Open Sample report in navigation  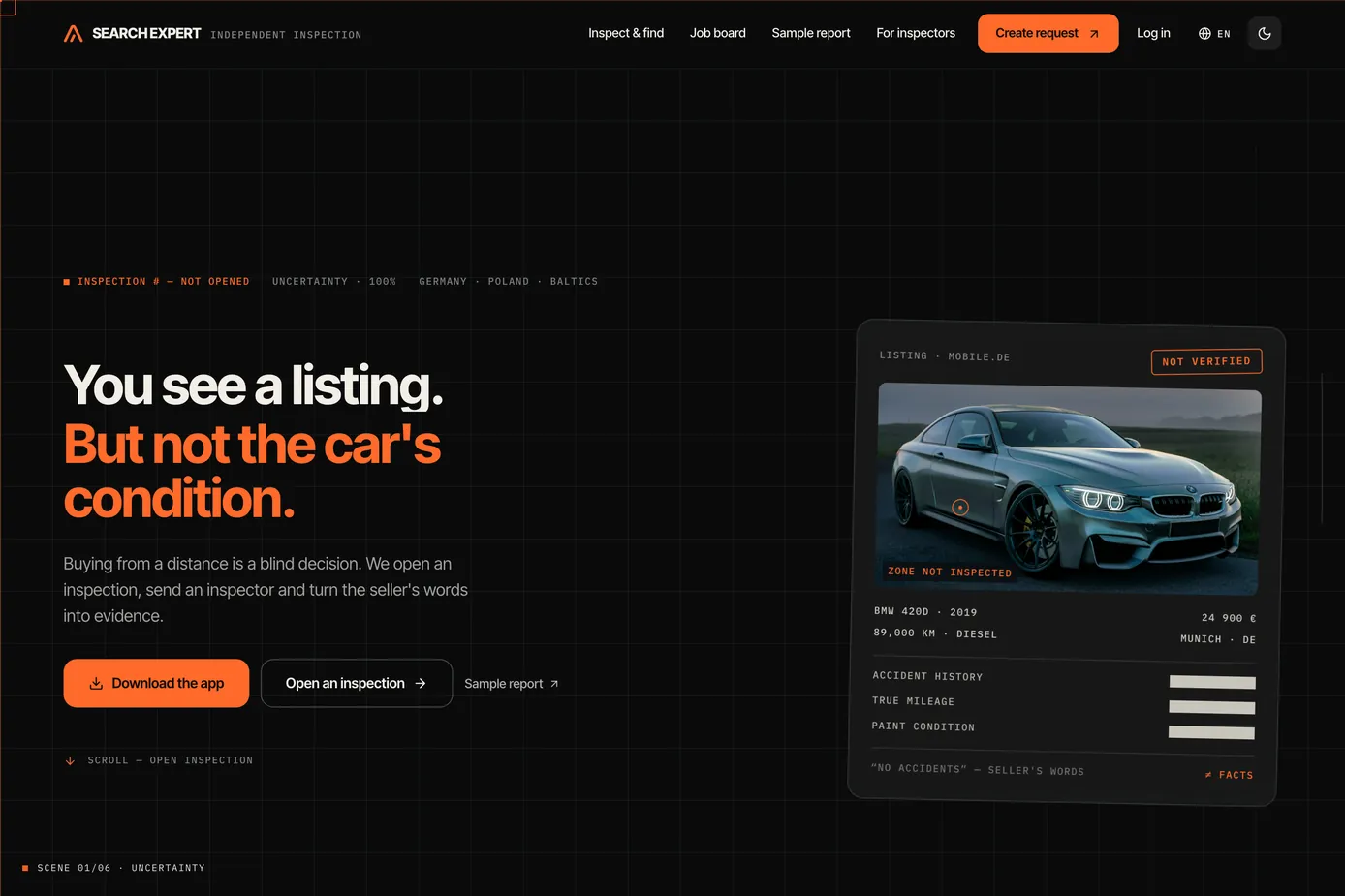(x=811, y=33)
